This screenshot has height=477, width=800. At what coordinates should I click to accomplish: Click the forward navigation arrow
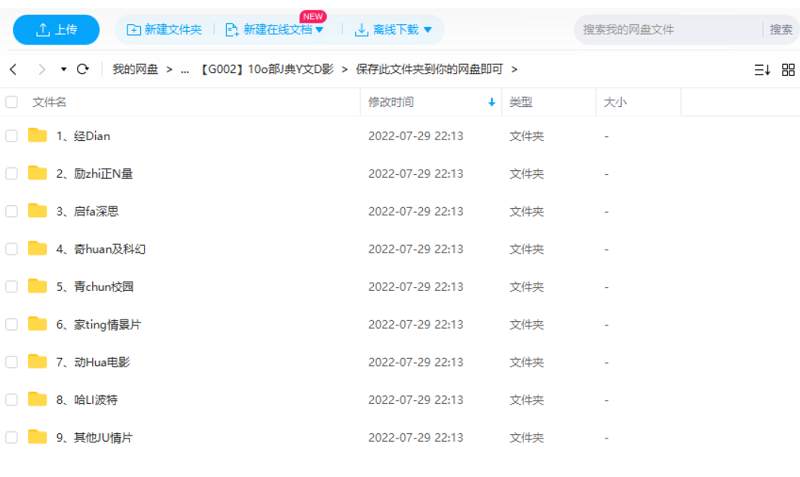[x=41, y=69]
